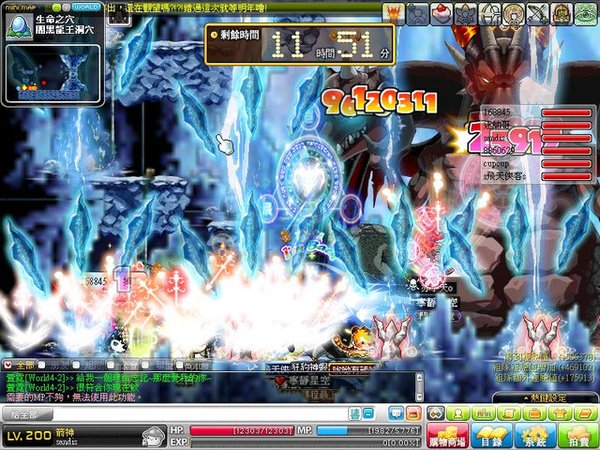The height and width of the screenshot is (450, 600).
Task: Click party member cupcup entry
Action: 536,164
